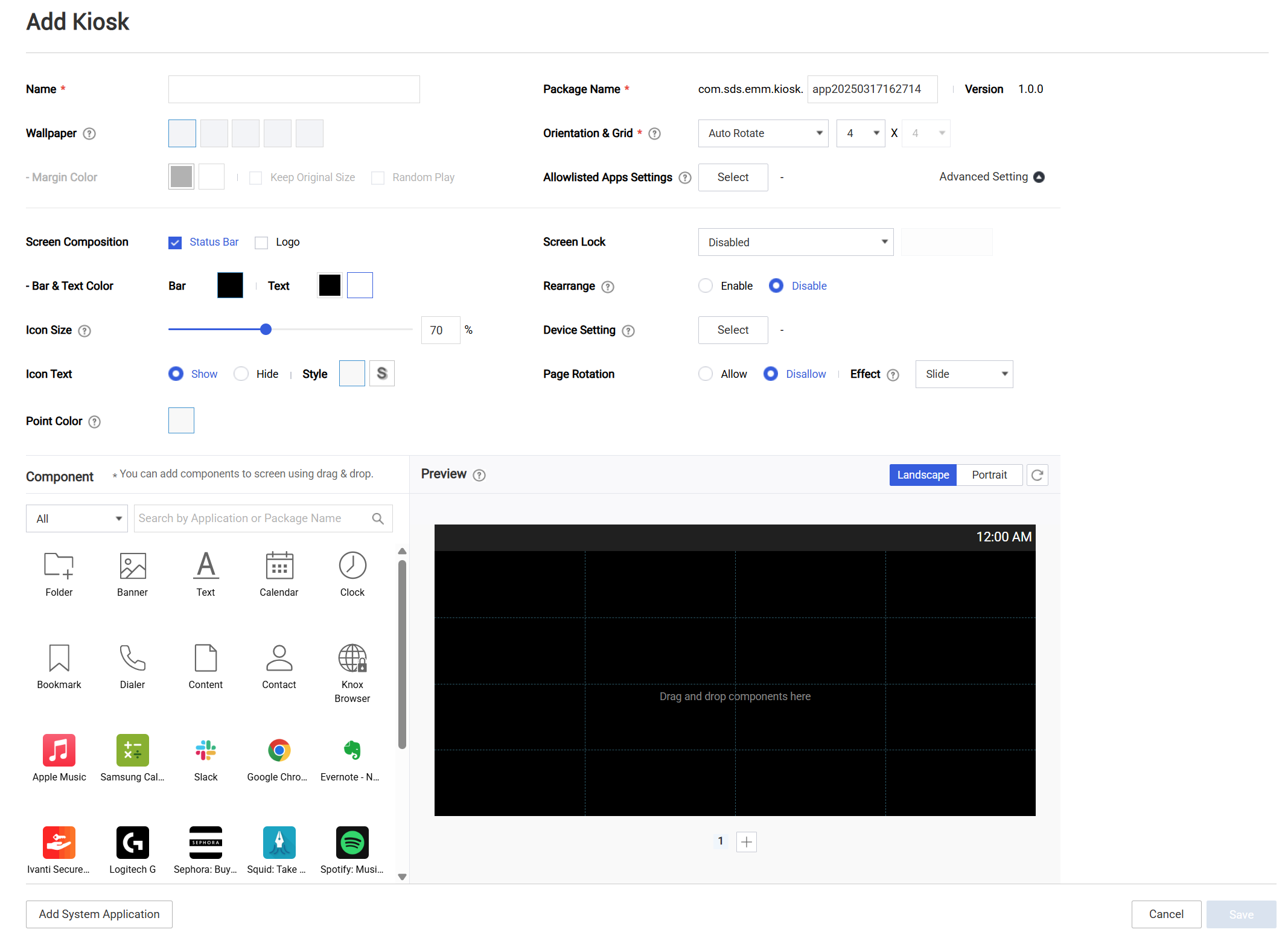Switch the preview to Portrait

(989, 474)
